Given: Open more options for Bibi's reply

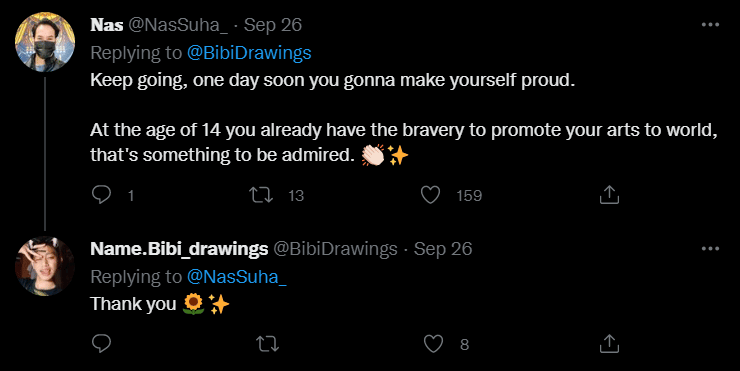Looking at the screenshot, I should coord(710,249).
